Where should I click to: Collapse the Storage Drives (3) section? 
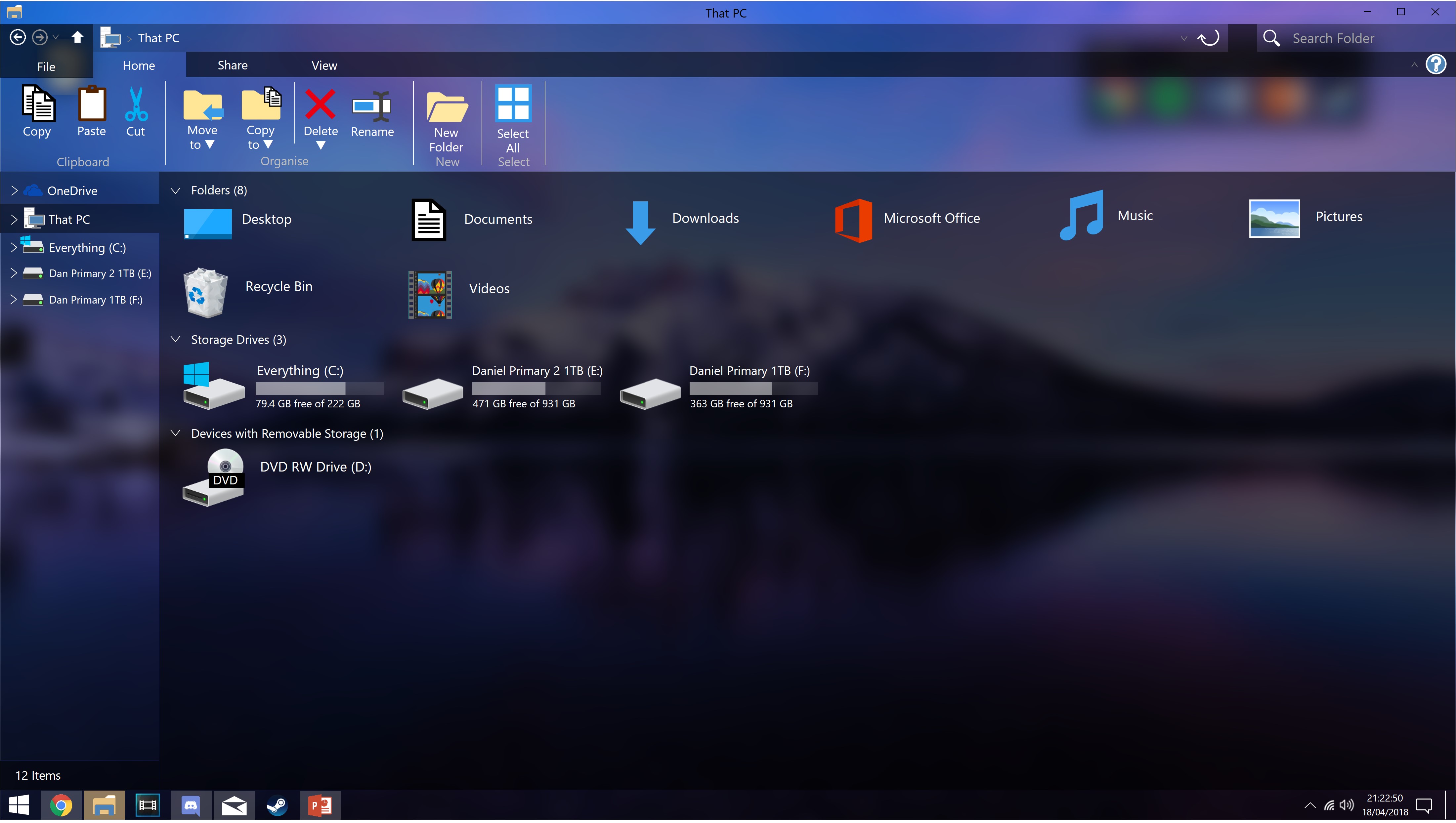(176, 339)
